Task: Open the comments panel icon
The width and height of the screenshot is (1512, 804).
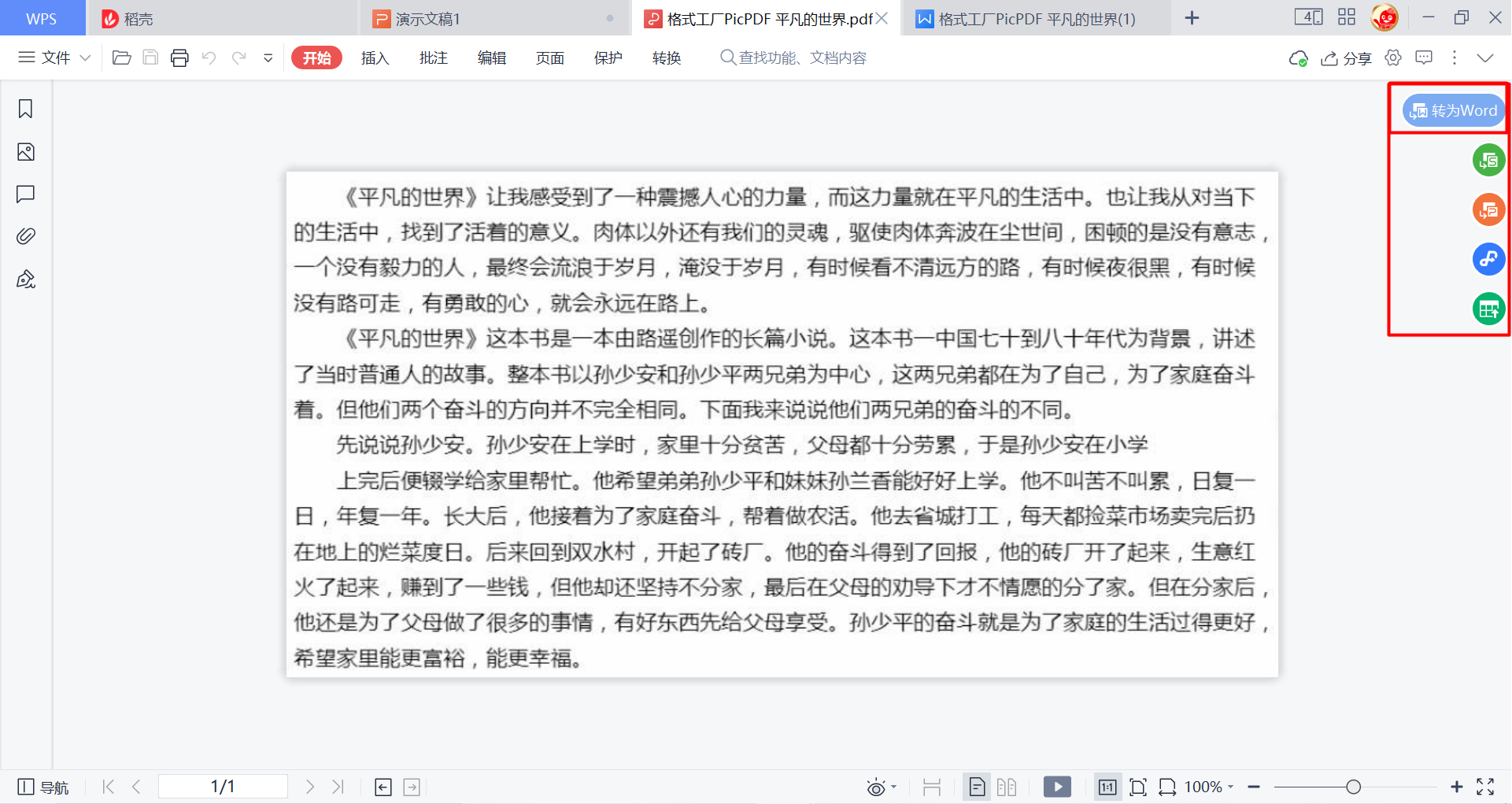Action: 26,194
